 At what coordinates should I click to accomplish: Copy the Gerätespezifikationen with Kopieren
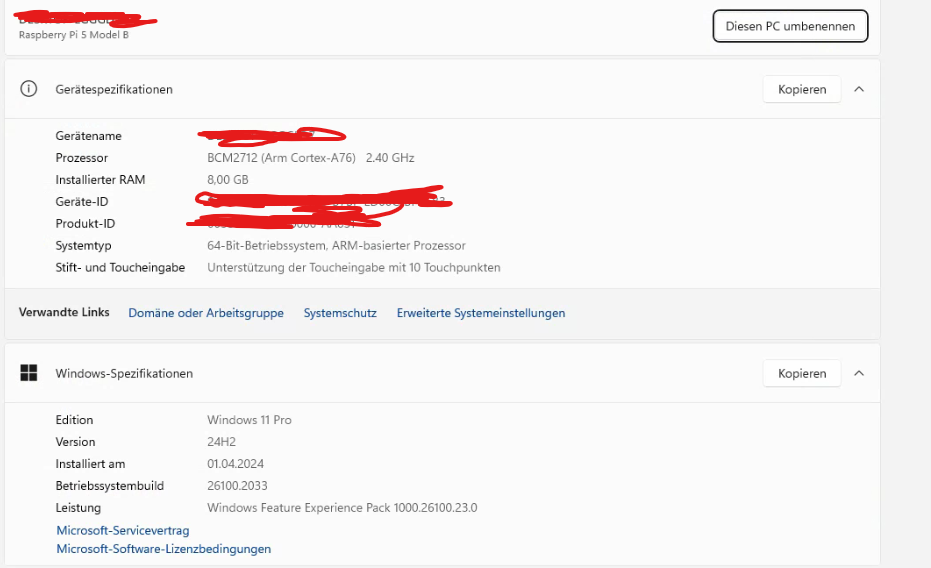(x=802, y=89)
